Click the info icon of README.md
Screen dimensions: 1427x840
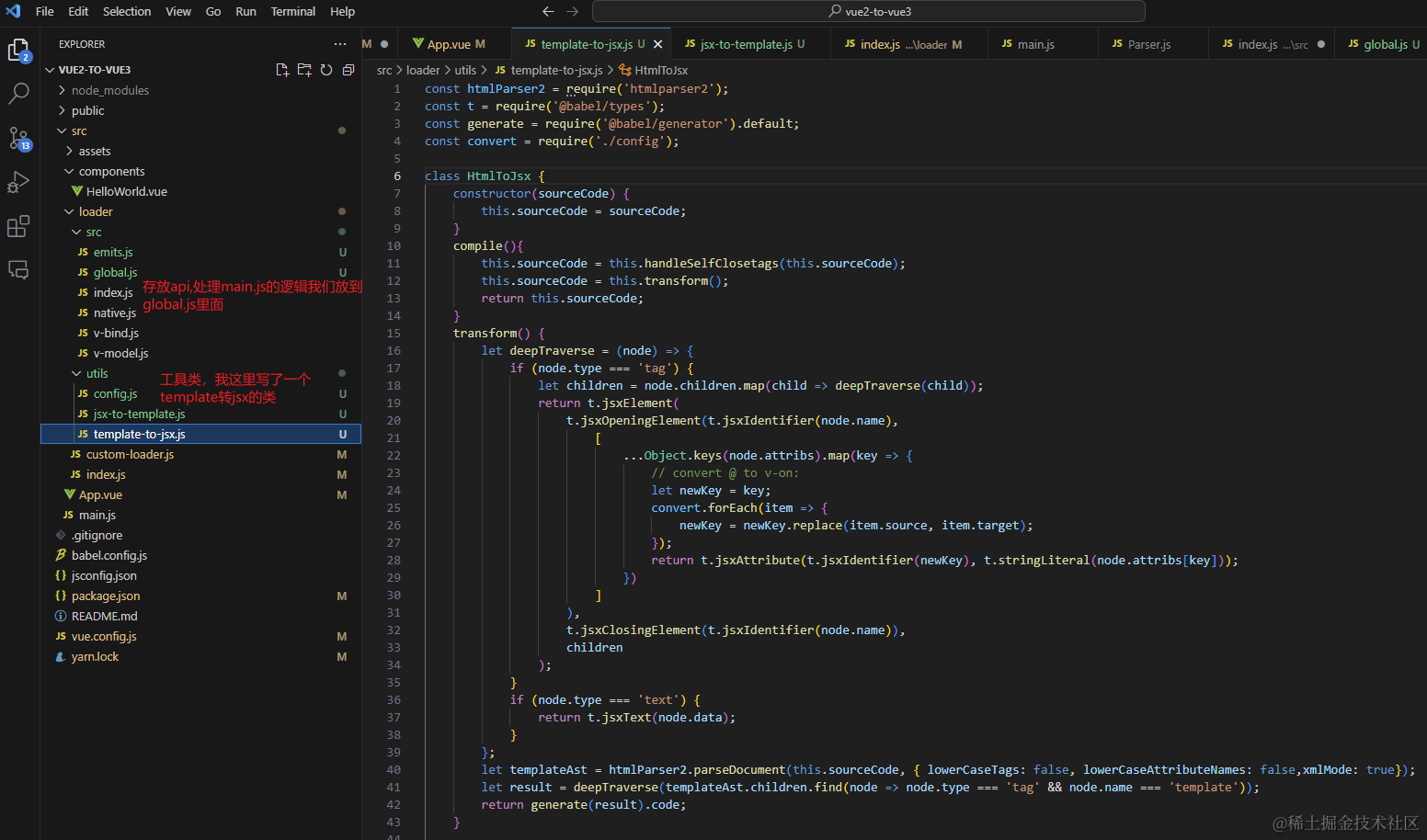point(61,616)
